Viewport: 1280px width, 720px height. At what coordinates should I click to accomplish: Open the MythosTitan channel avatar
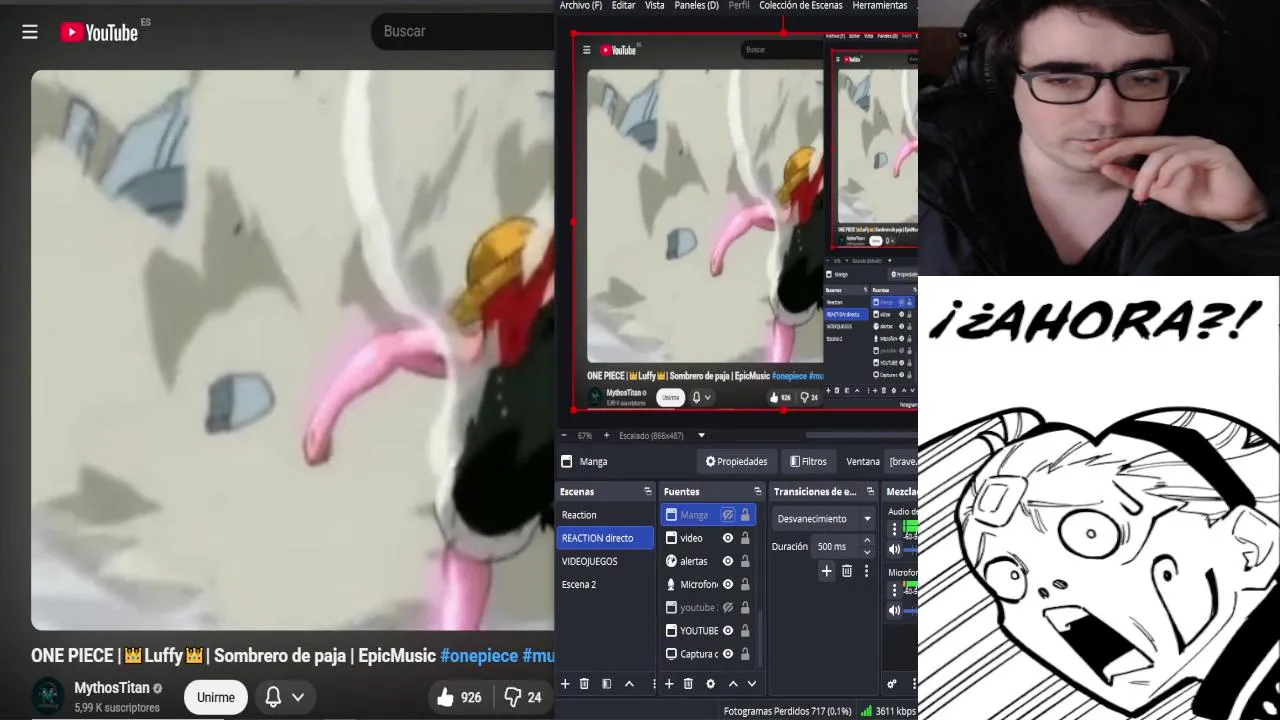tap(48, 696)
